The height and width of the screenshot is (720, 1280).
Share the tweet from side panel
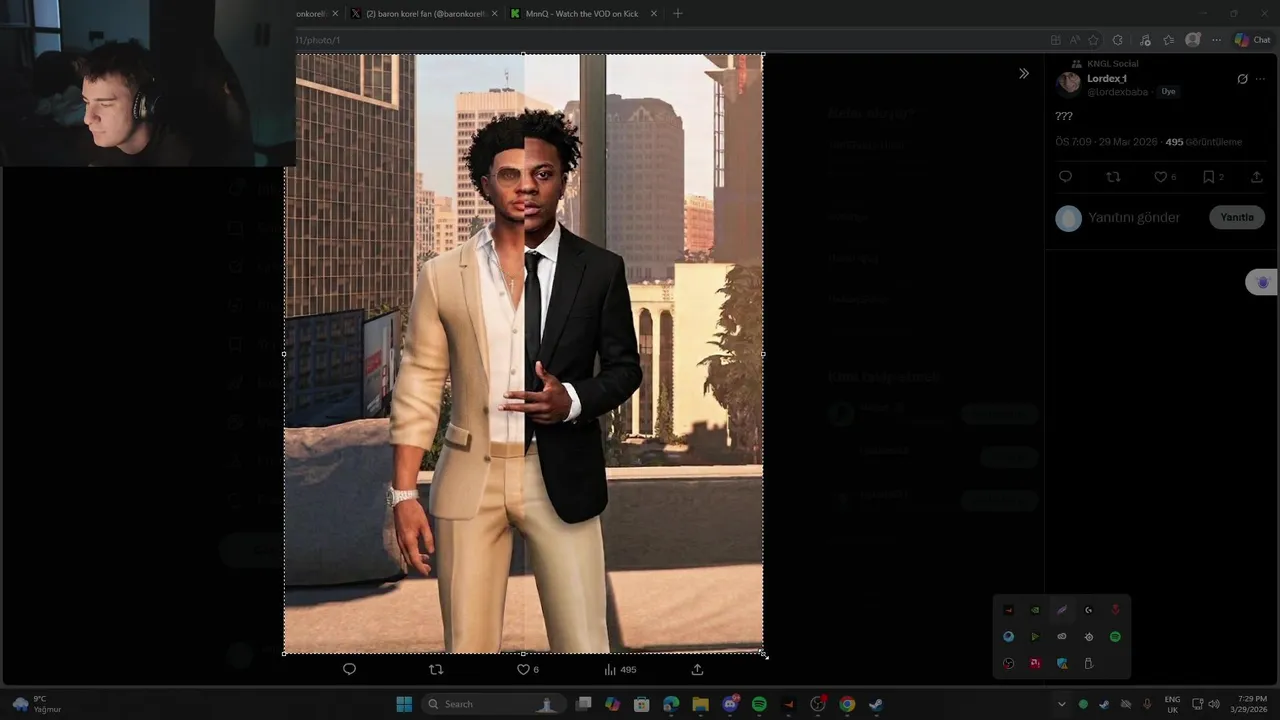[1257, 177]
